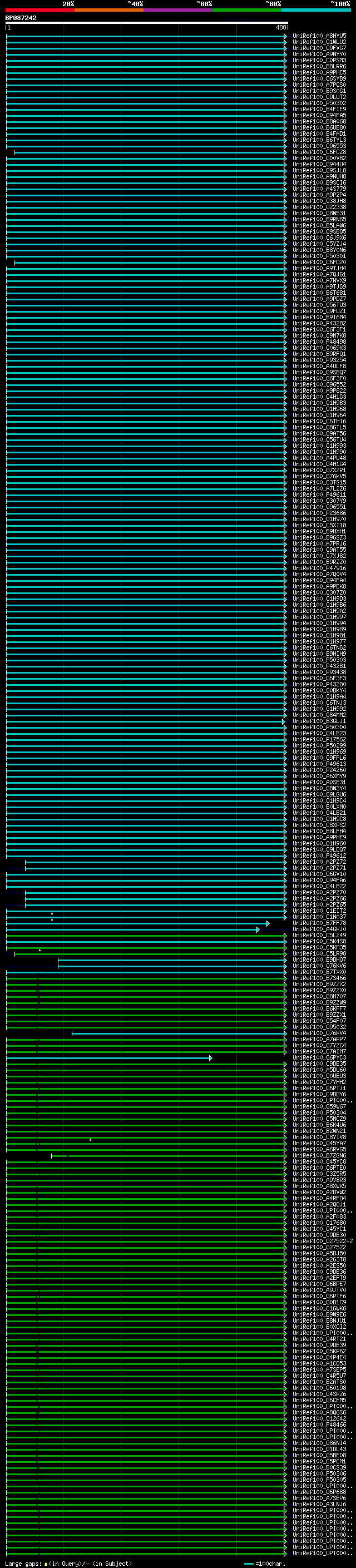Select the UniRef100_B9W9E6 label

pos(319,1315)
